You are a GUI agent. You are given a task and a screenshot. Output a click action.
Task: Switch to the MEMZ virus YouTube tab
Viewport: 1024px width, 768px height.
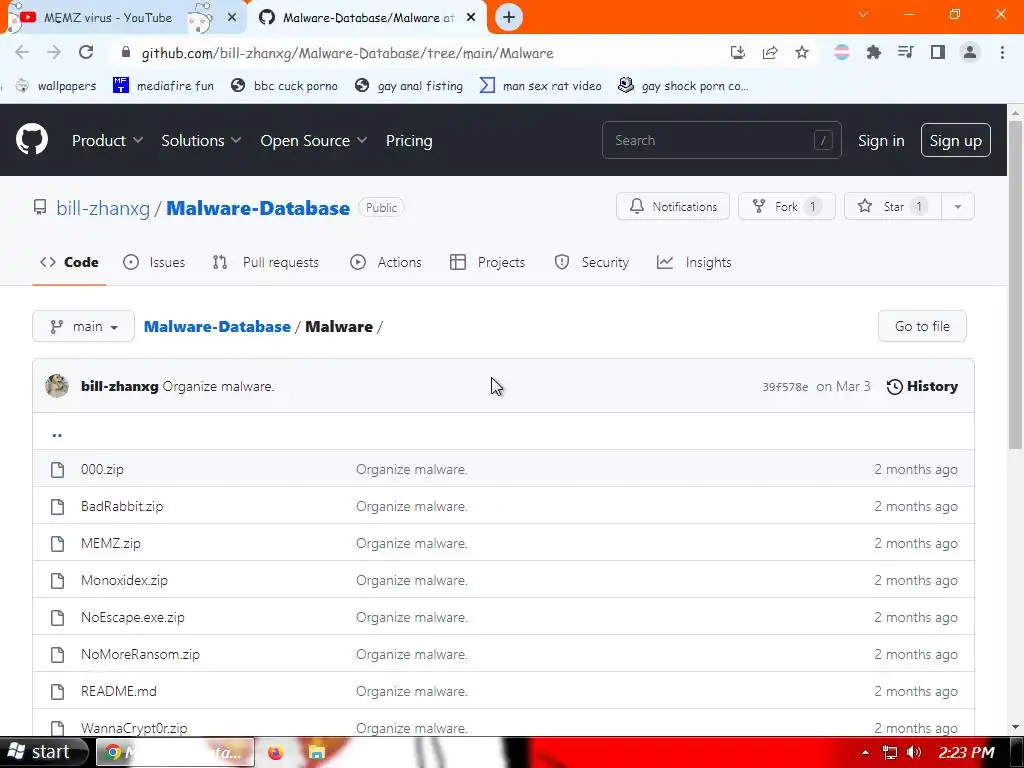124,18
